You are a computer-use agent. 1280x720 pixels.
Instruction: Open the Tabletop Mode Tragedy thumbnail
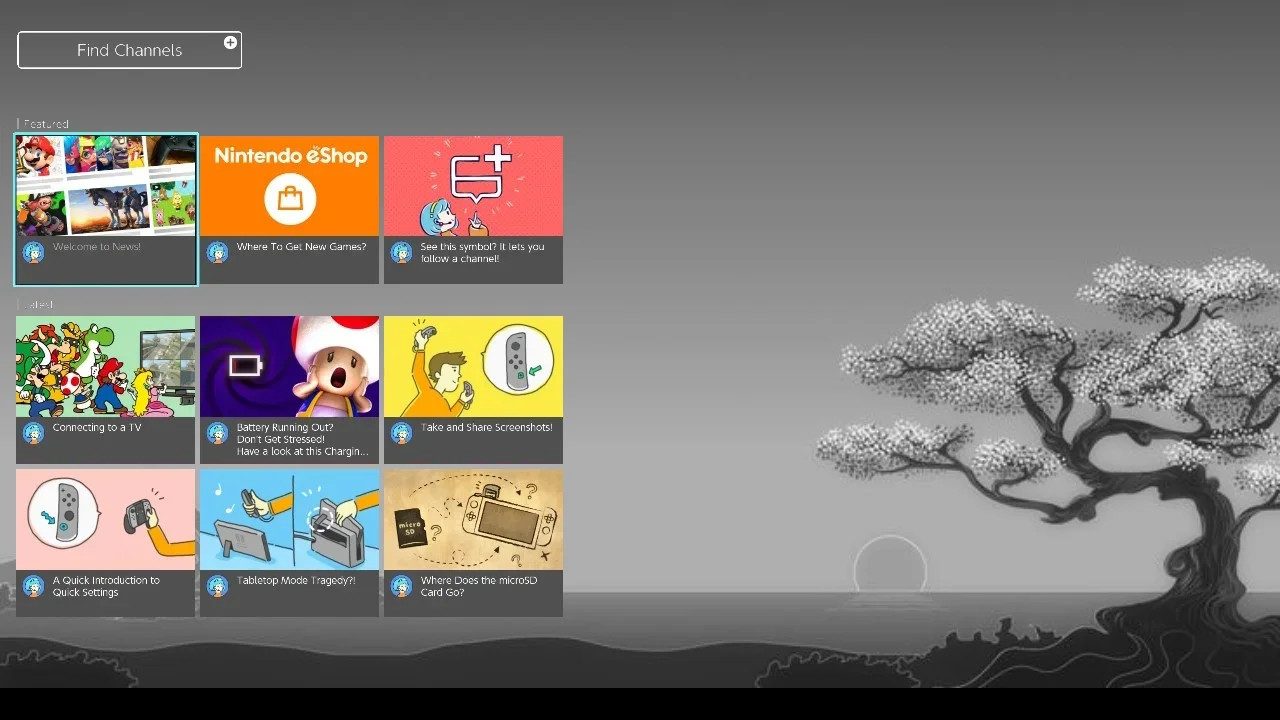click(x=289, y=520)
